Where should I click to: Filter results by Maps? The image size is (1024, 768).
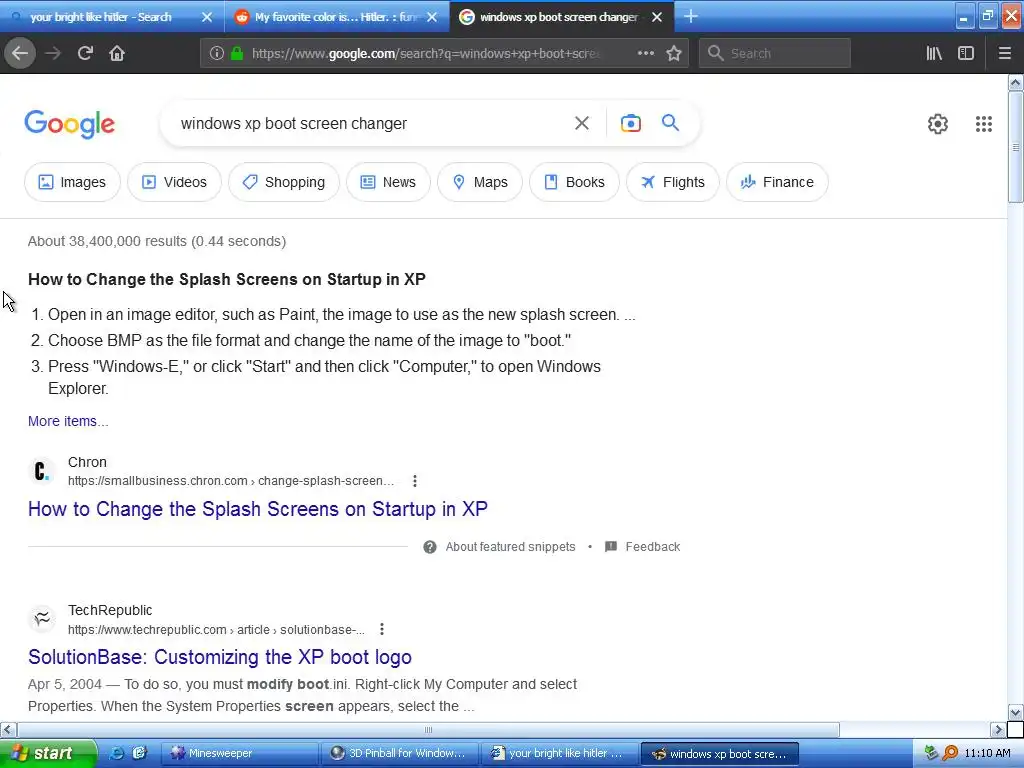coord(480,182)
